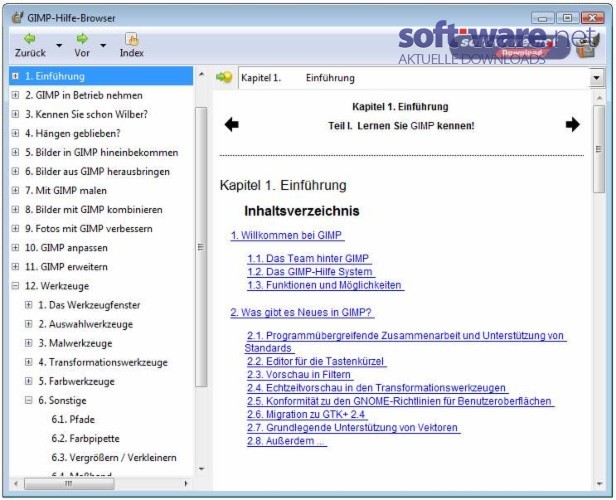Expand 7. Mit GIMP malen node
Viewport: 616px width, 500px height.
click(x=15, y=190)
